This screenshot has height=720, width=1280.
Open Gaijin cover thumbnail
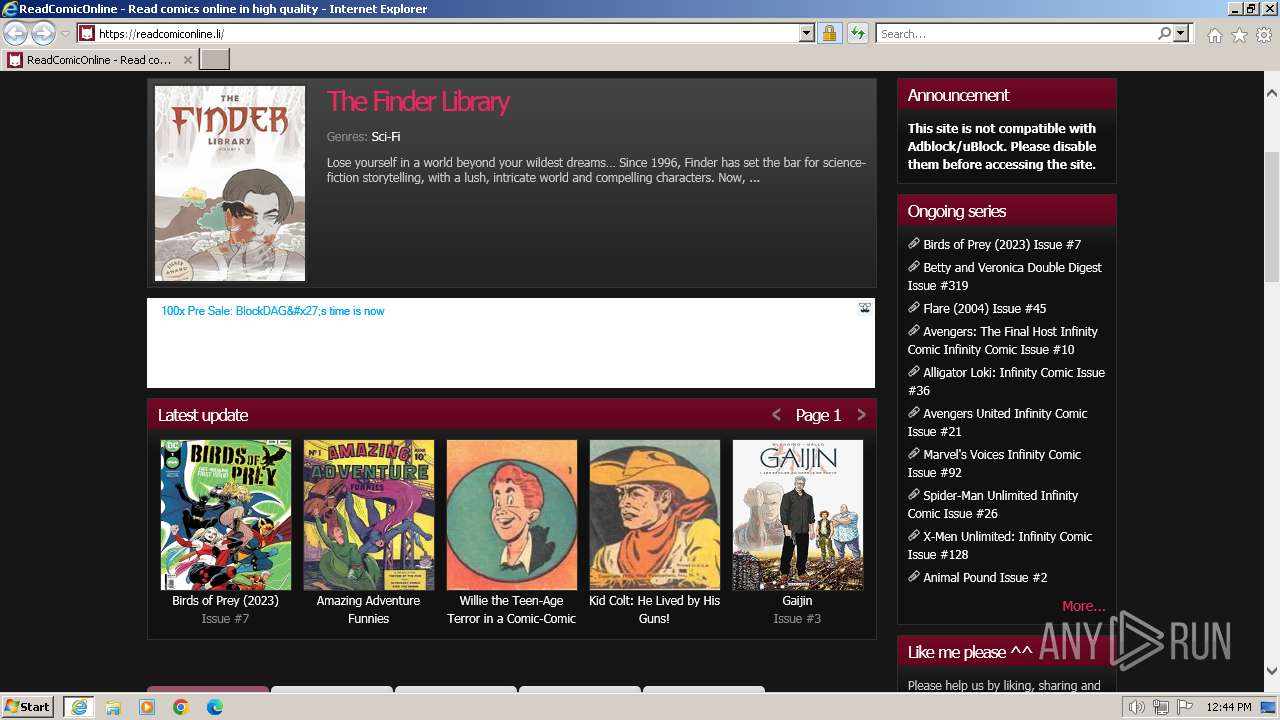coord(798,515)
